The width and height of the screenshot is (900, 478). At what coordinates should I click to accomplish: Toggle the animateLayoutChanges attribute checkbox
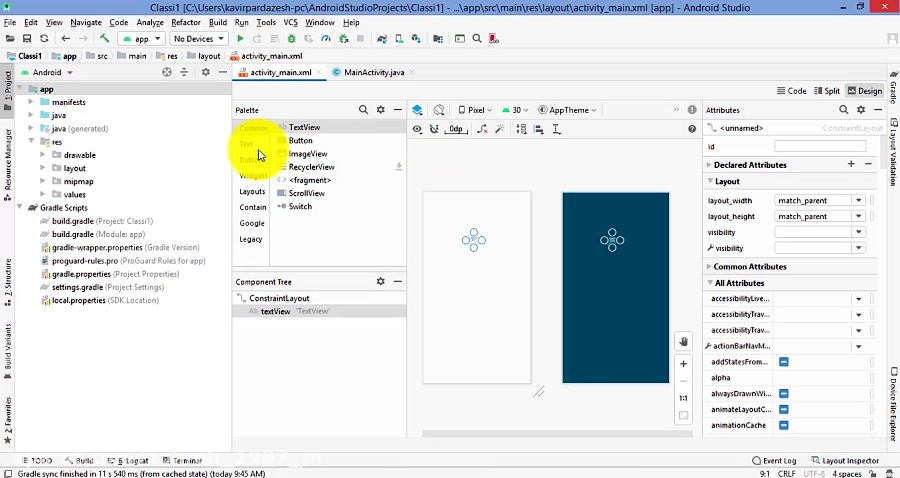[784, 410]
